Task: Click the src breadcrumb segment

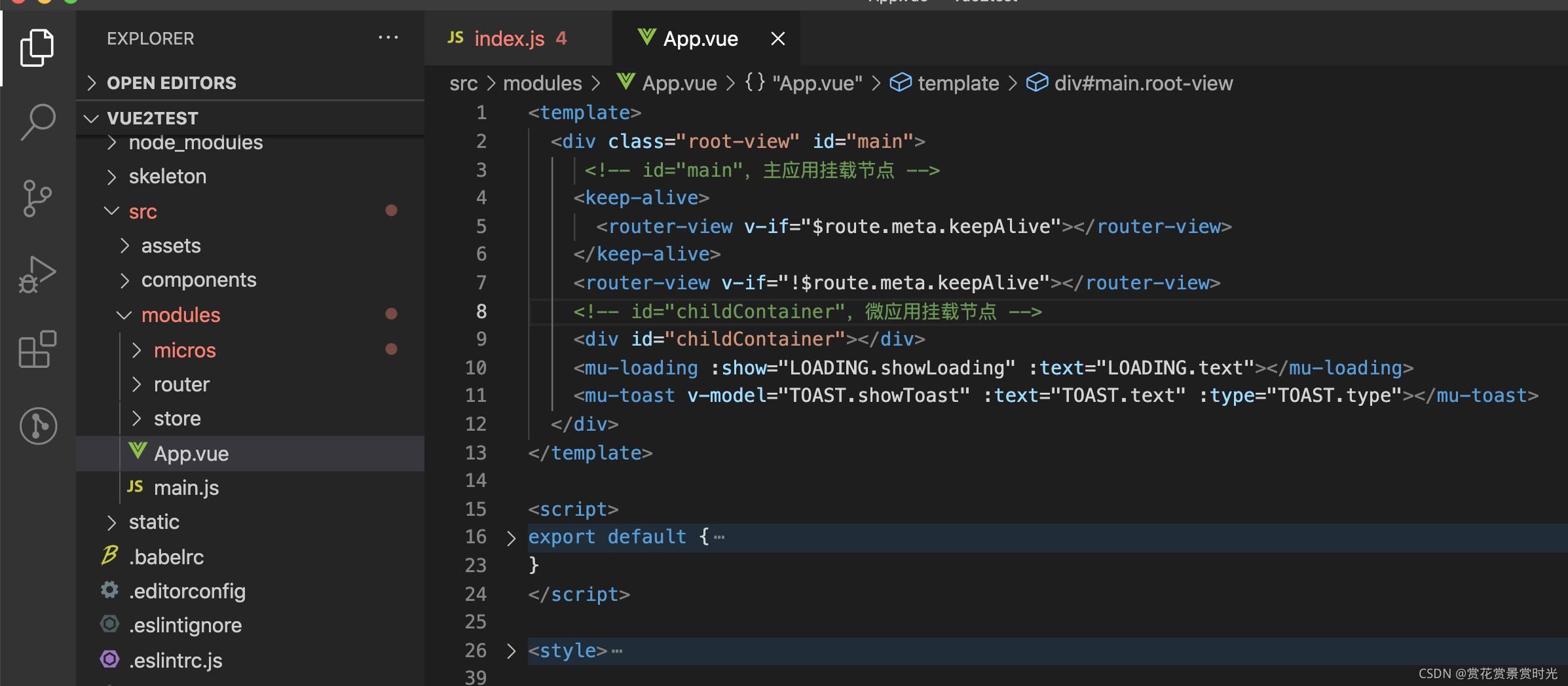Action: pos(464,83)
